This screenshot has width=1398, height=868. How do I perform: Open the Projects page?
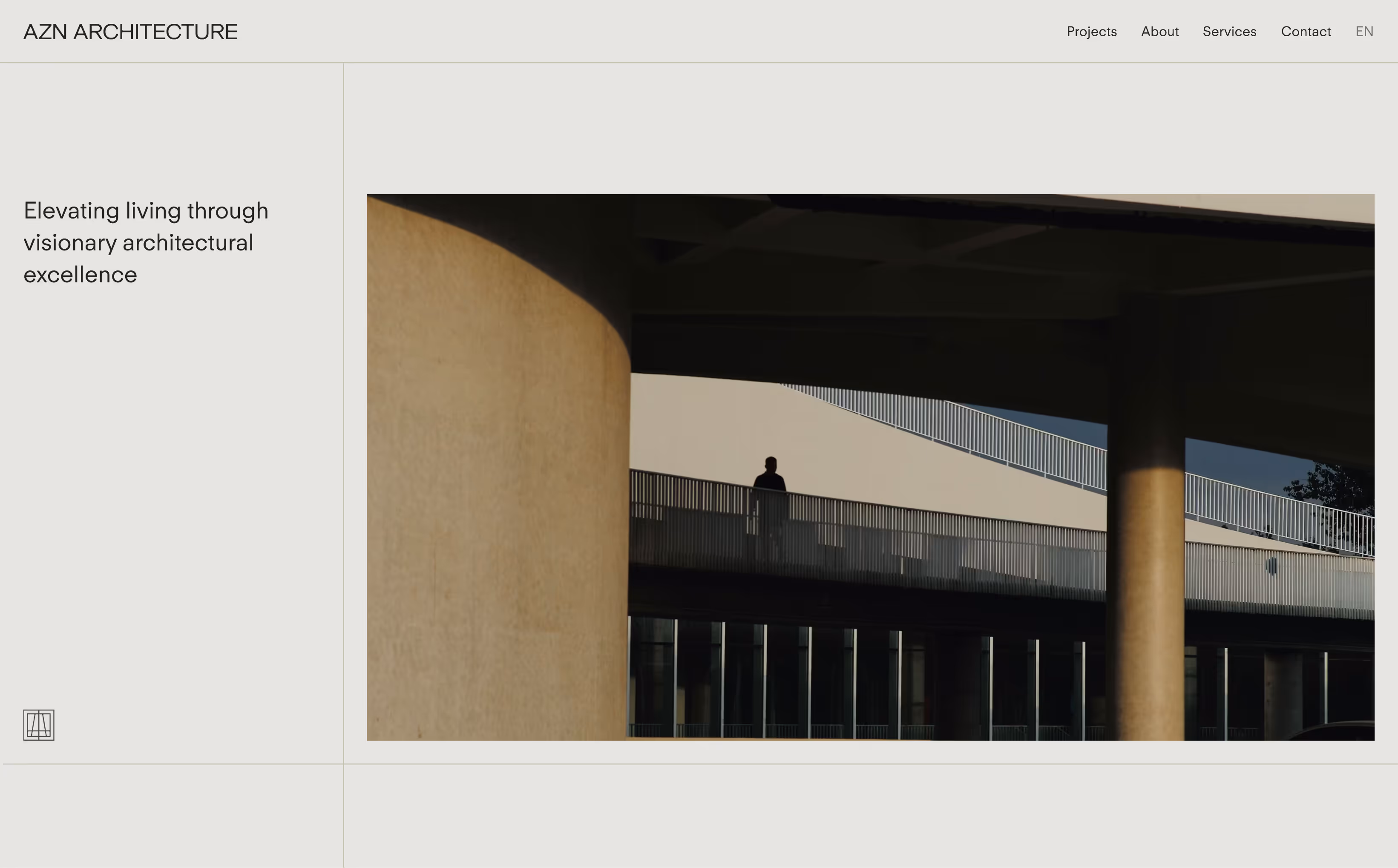tap(1091, 32)
